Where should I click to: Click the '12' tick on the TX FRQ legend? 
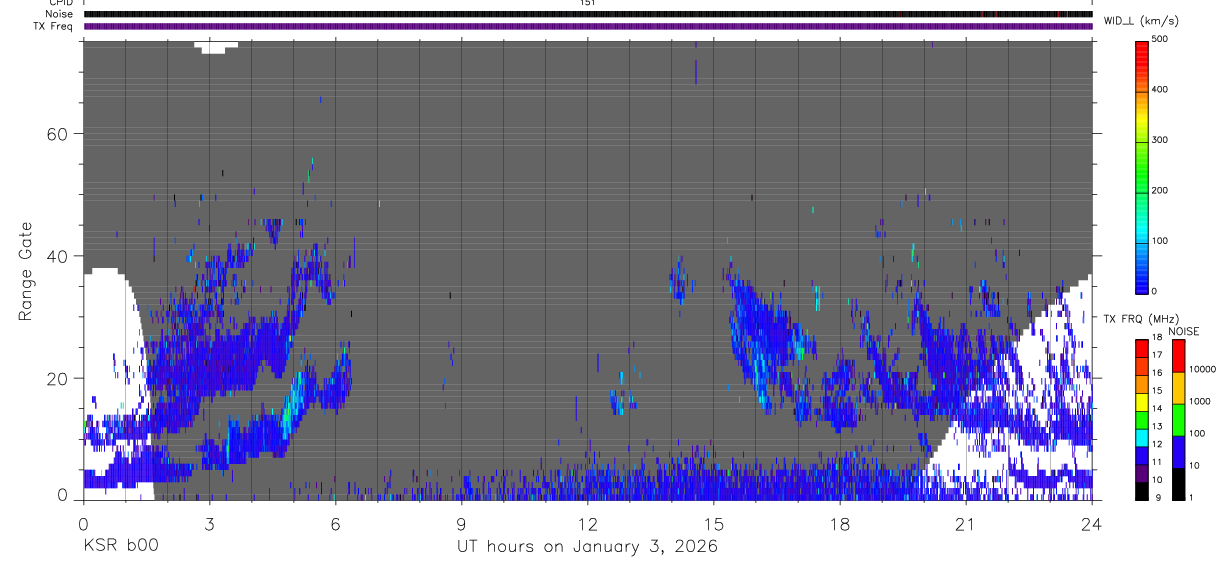coord(1157,444)
